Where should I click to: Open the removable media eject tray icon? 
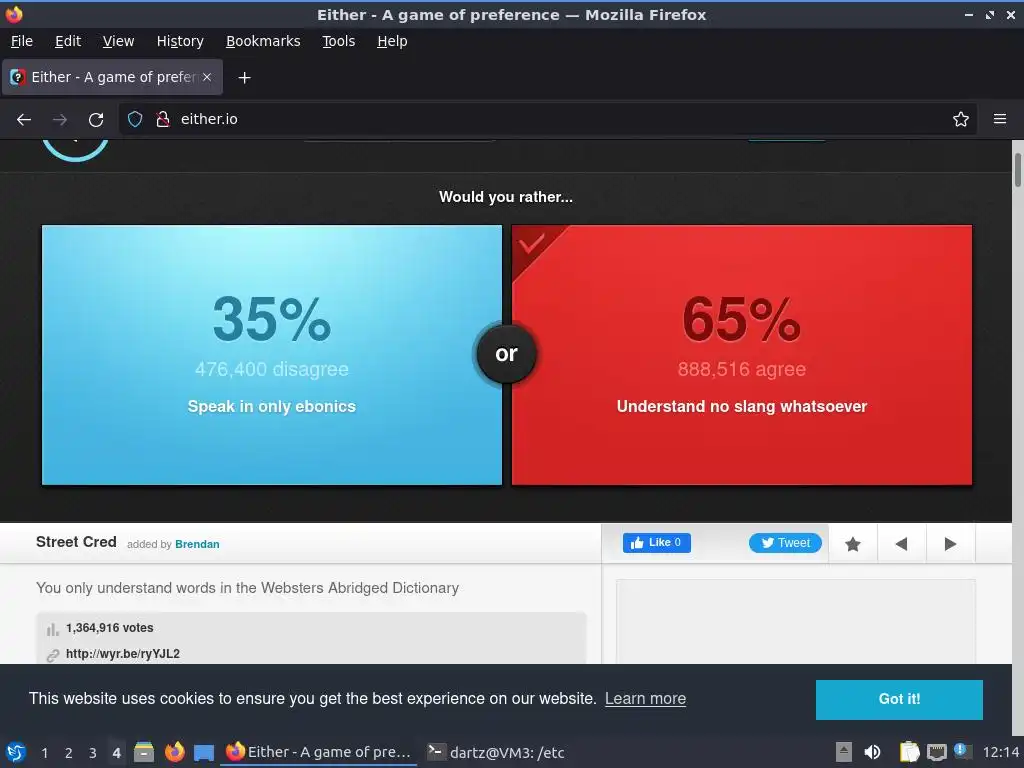click(844, 752)
